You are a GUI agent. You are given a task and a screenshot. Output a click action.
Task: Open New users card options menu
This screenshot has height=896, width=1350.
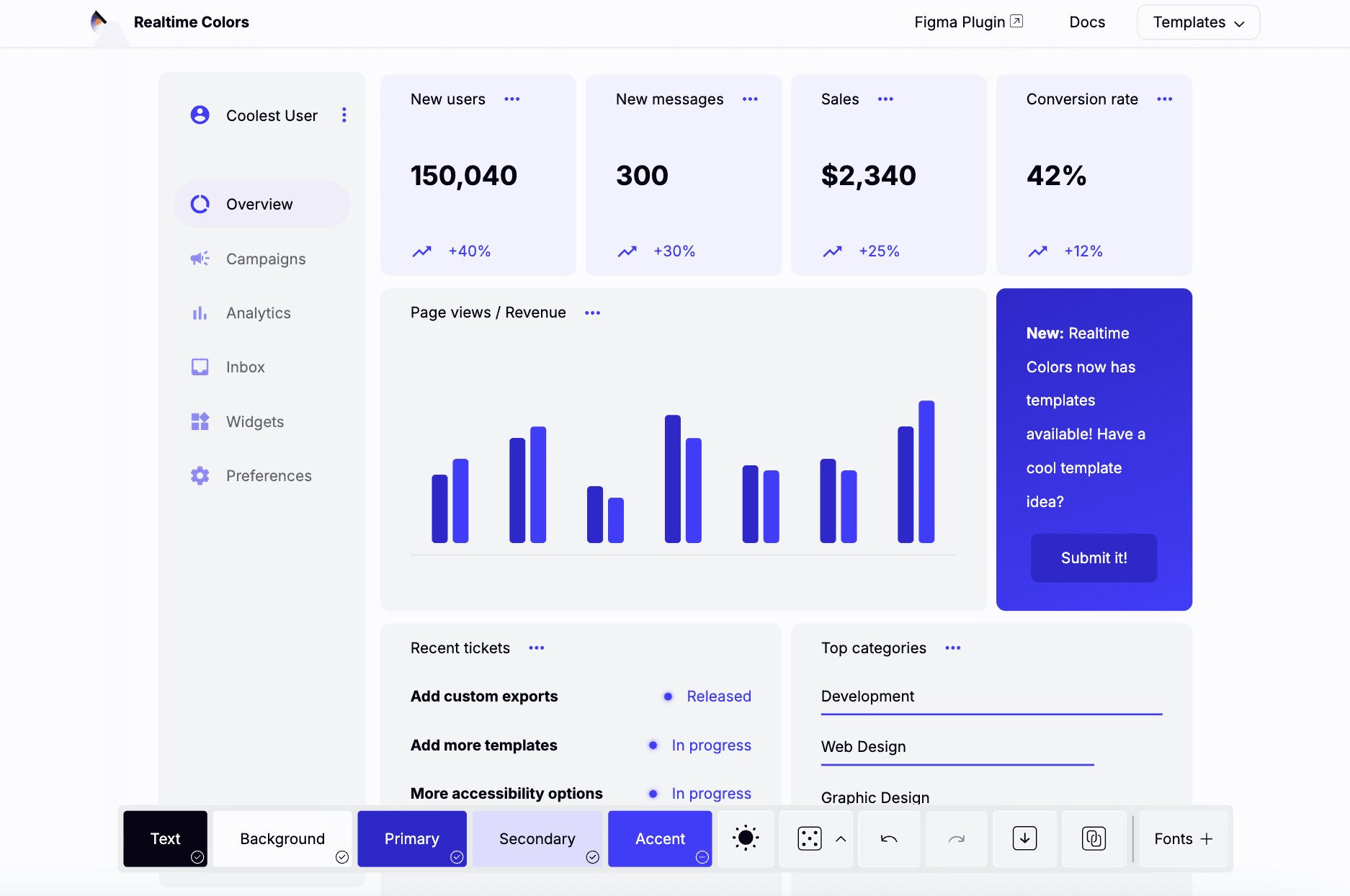click(512, 99)
